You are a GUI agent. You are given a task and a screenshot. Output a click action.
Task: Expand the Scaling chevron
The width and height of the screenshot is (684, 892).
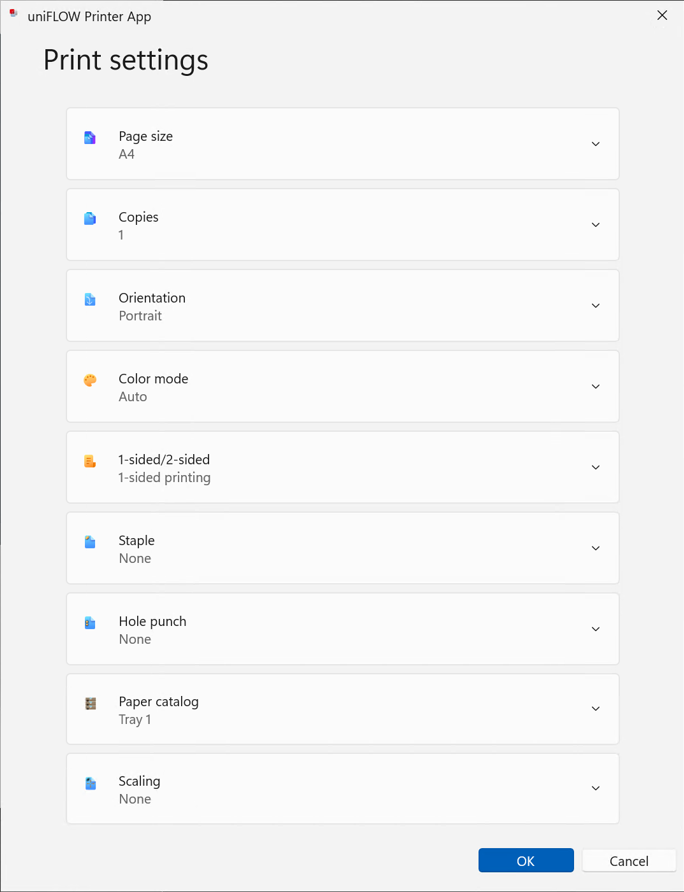[595, 788]
